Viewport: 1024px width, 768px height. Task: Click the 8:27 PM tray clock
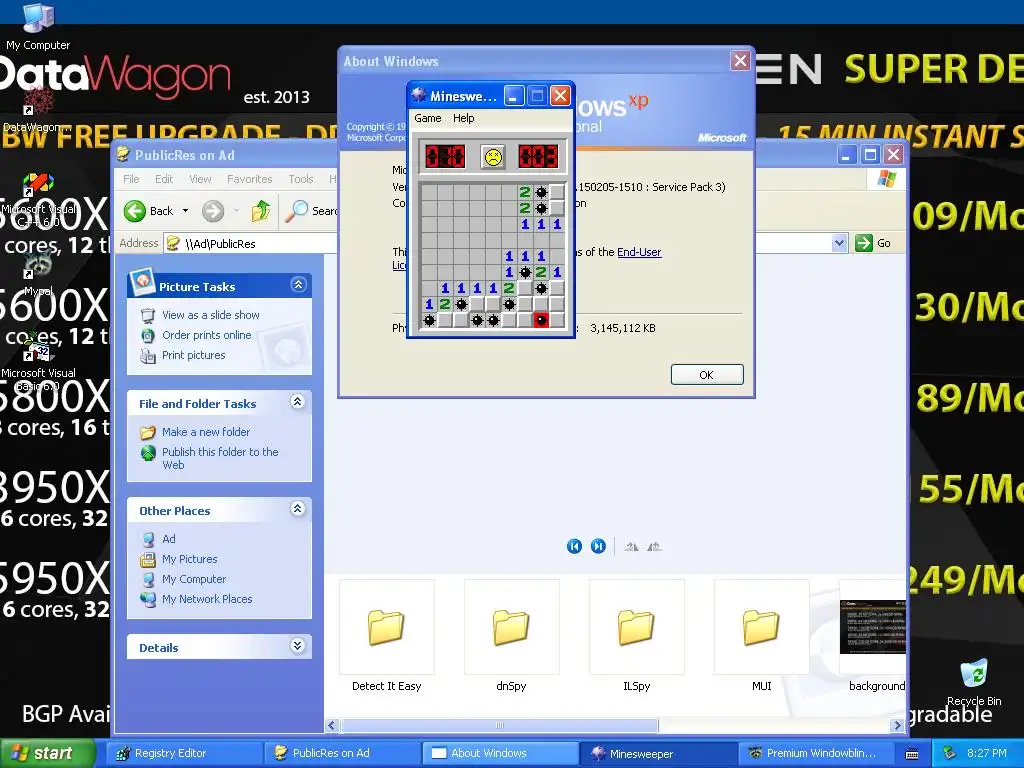point(987,753)
